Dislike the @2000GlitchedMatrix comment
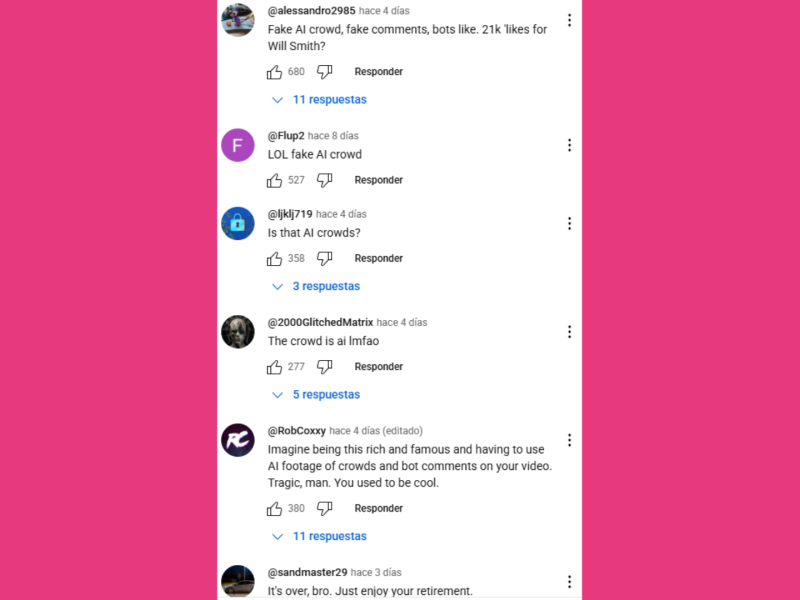The height and width of the screenshot is (600, 800). point(324,367)
